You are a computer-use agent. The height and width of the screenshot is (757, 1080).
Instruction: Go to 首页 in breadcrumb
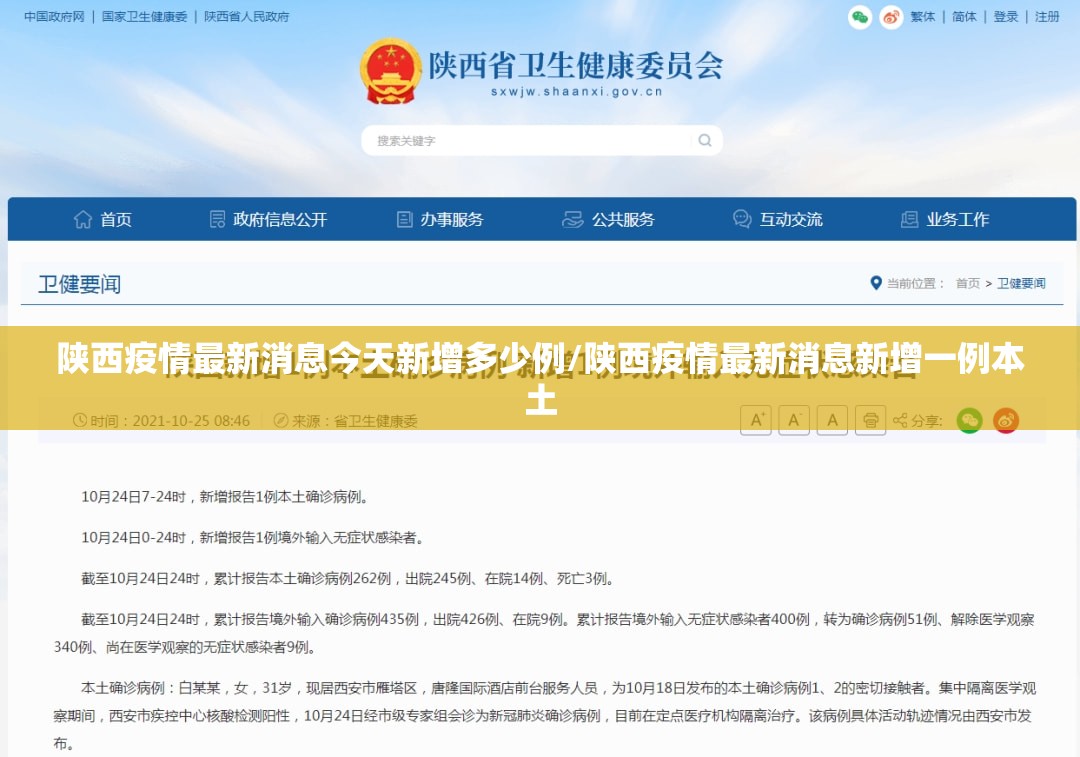[968, 283]
